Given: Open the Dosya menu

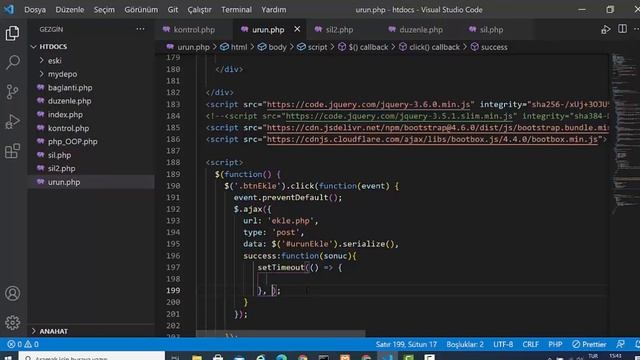Looking at the screenshot, I should tap(35, 9).
